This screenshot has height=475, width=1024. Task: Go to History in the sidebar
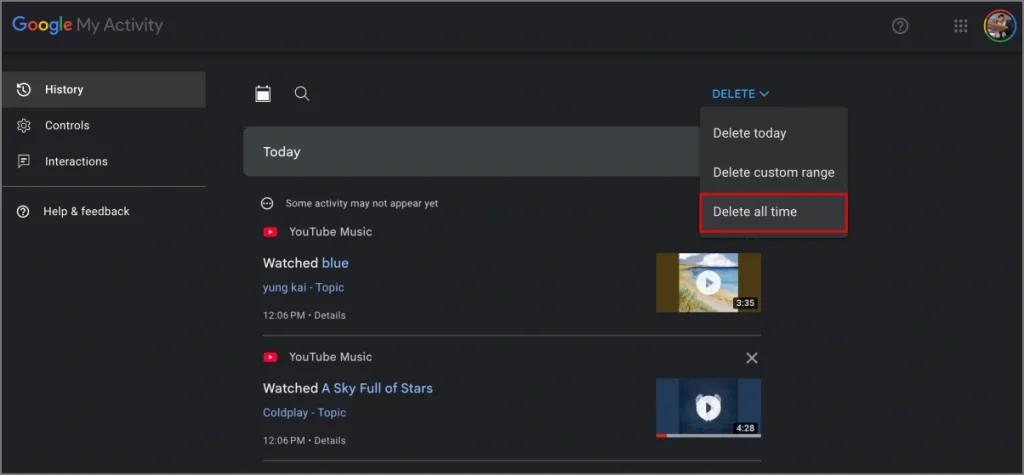pyautogui.click(x=104, y=90)
